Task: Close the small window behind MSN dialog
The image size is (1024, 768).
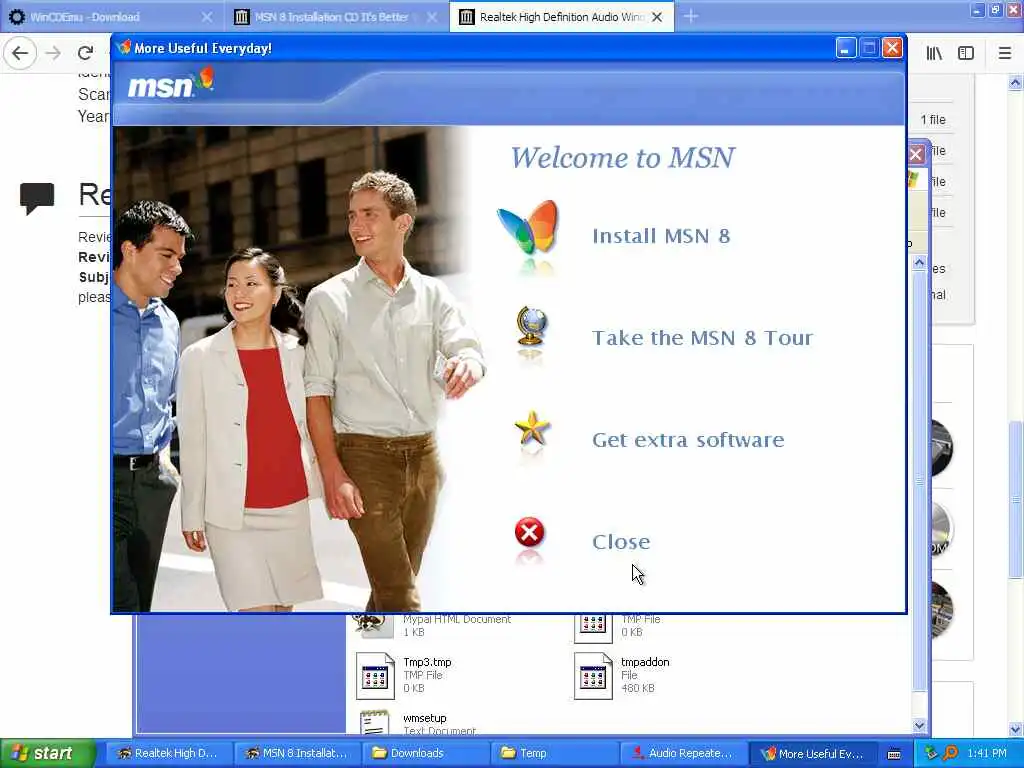Action: point(916,155)
